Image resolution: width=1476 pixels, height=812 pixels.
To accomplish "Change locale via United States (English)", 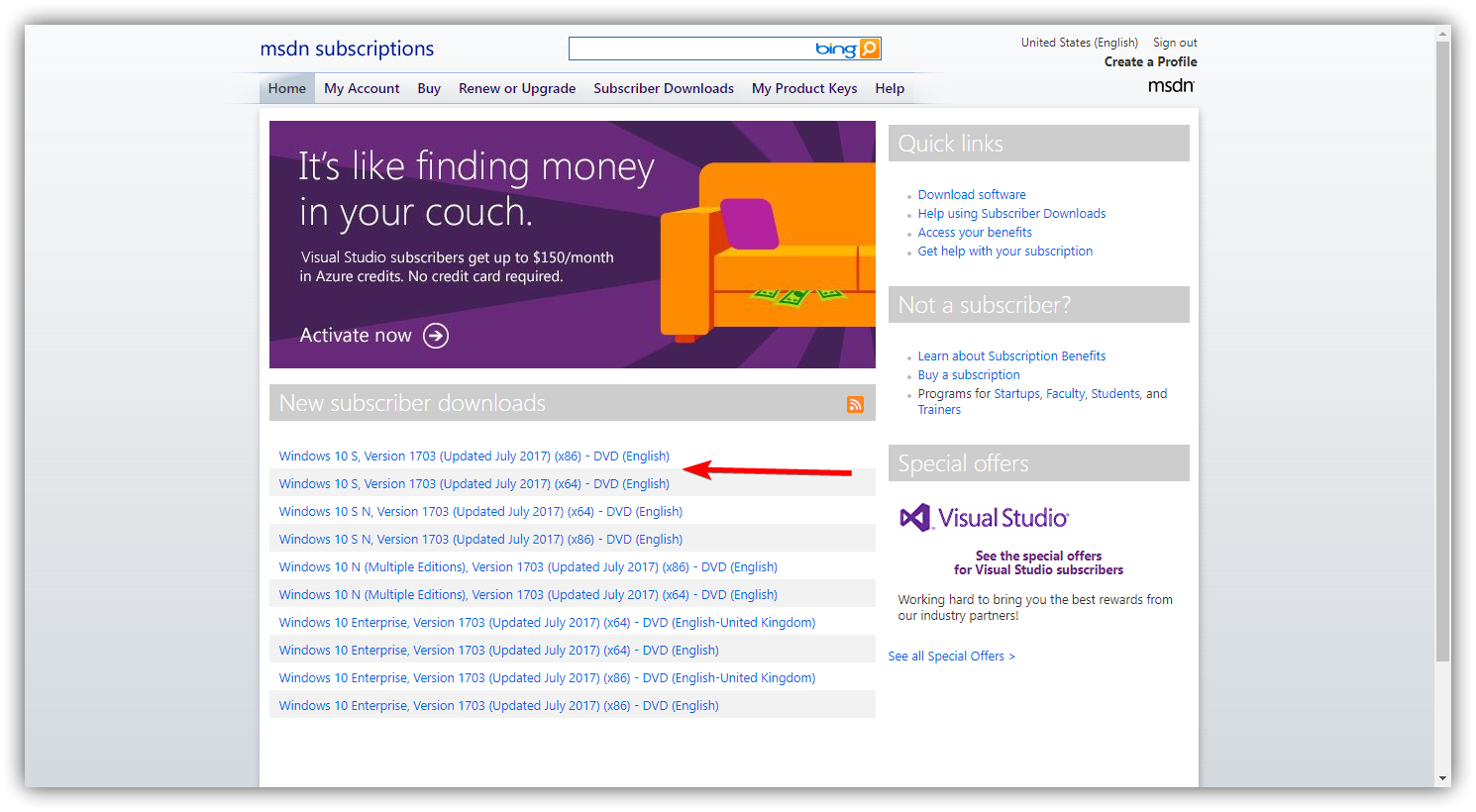I will (1080, 43).
